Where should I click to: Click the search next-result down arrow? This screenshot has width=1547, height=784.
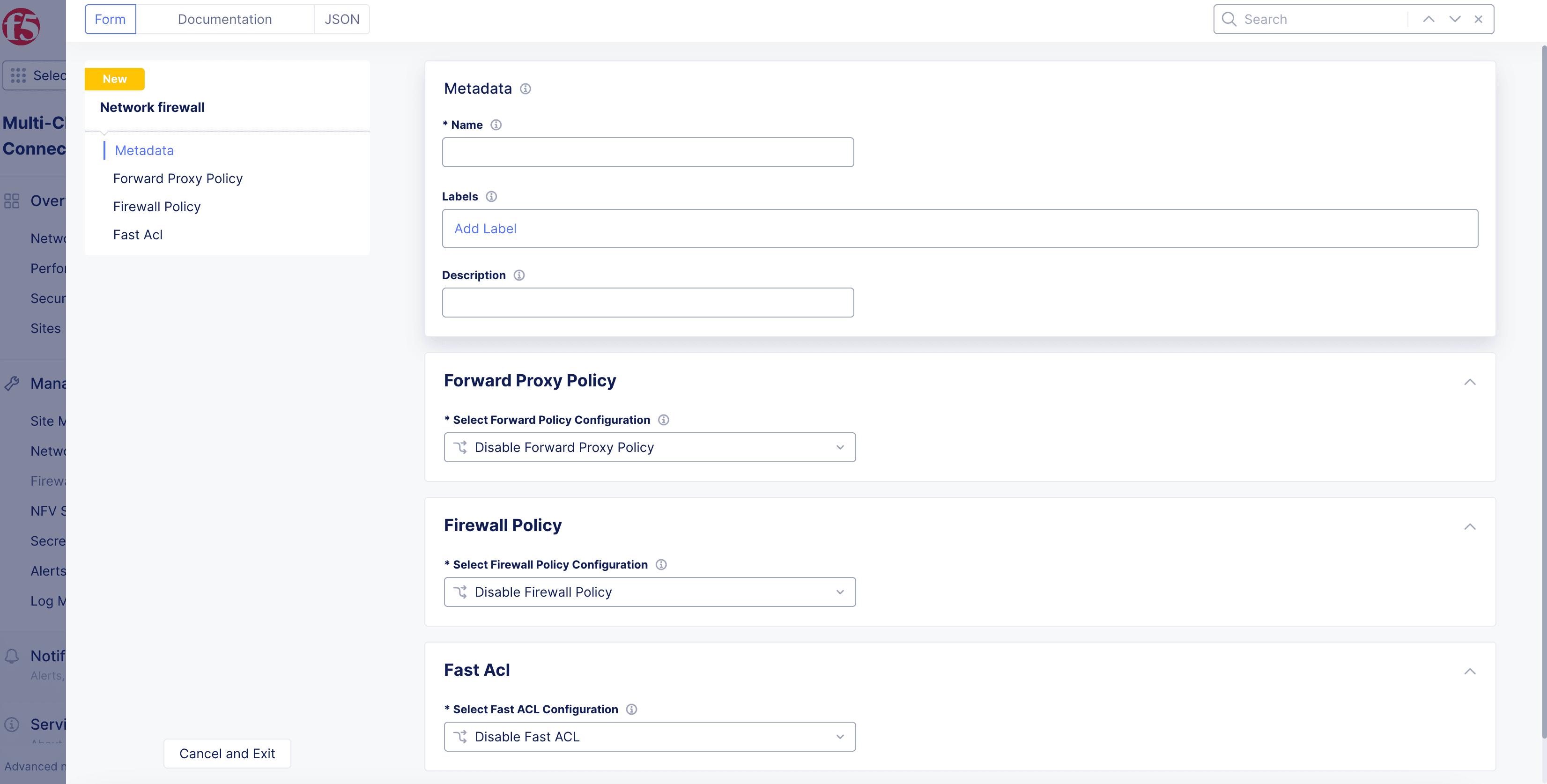pos(1455,19)
